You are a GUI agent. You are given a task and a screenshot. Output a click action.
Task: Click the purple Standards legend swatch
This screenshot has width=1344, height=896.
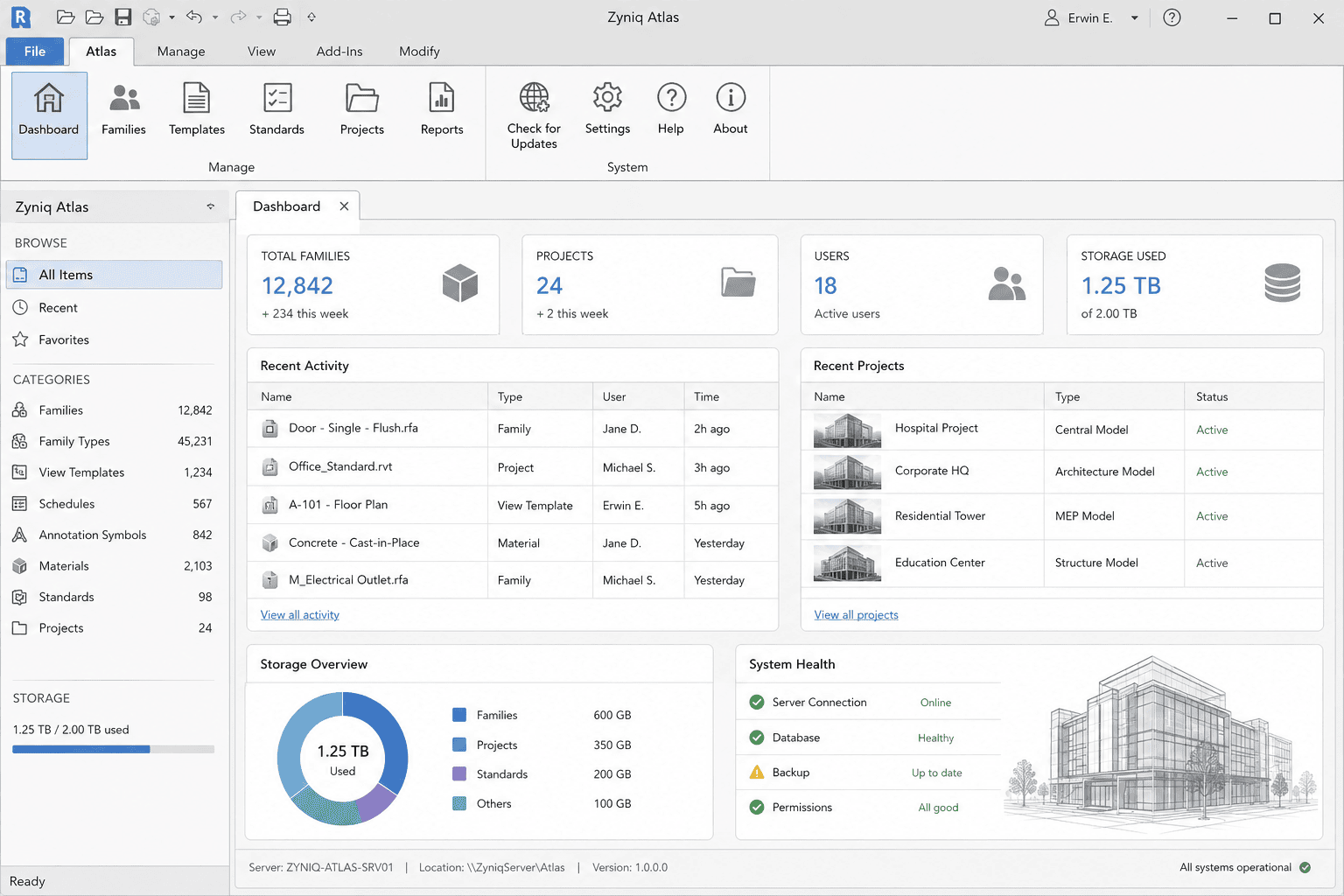click(459, 773)
